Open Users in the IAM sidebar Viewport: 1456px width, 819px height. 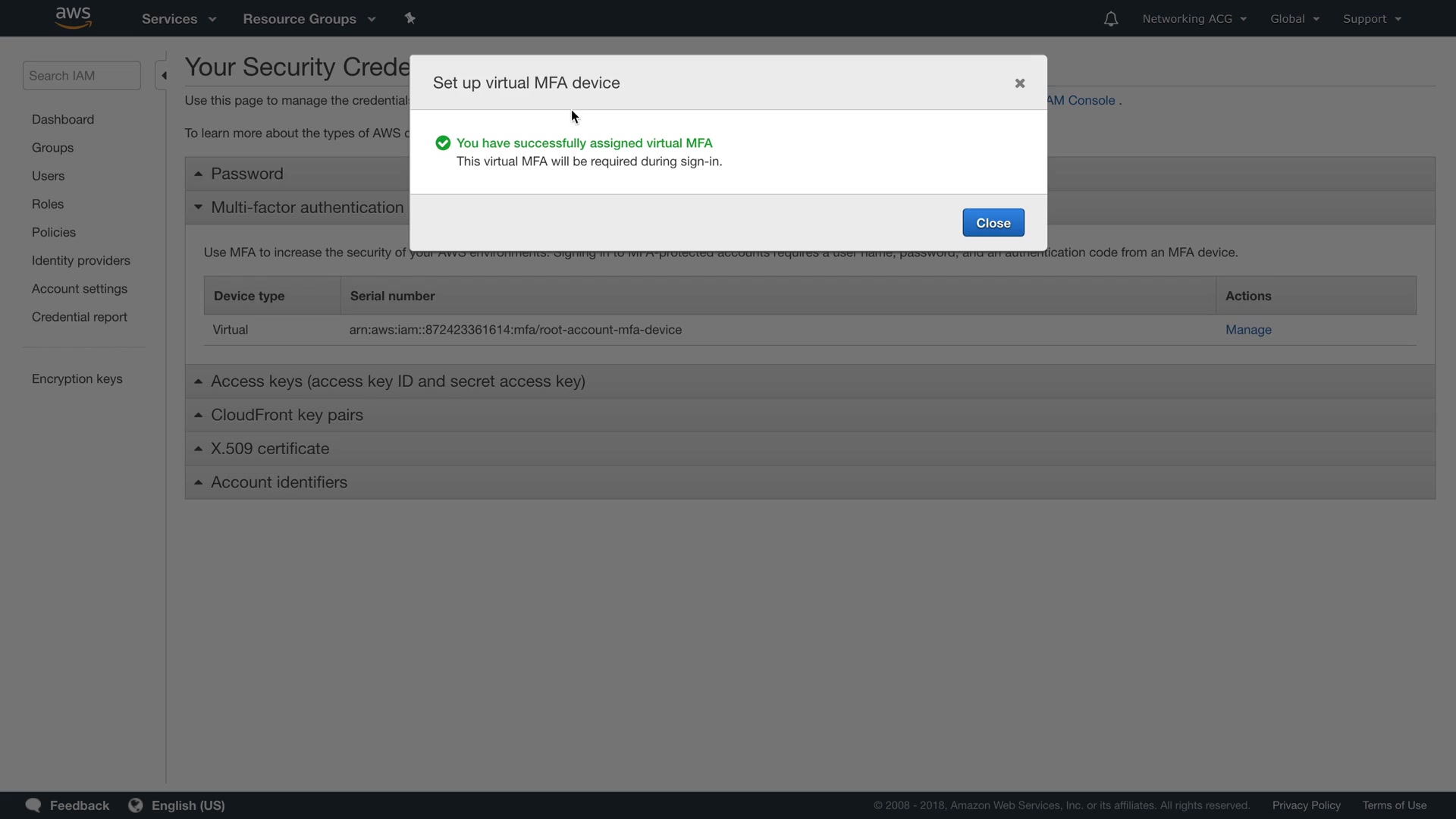click(x=48, y=176)
